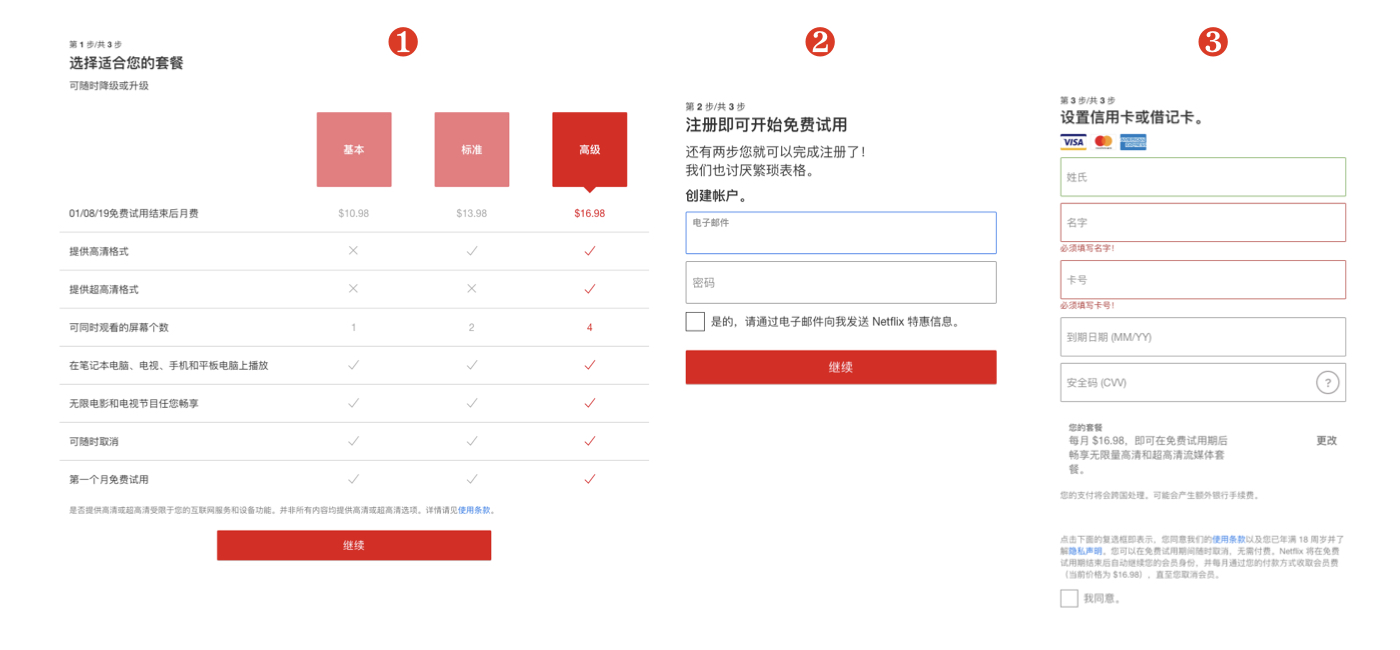1400x650 pixels.
Task: Click the screen count 2 for standard
Action: [472, 327]
